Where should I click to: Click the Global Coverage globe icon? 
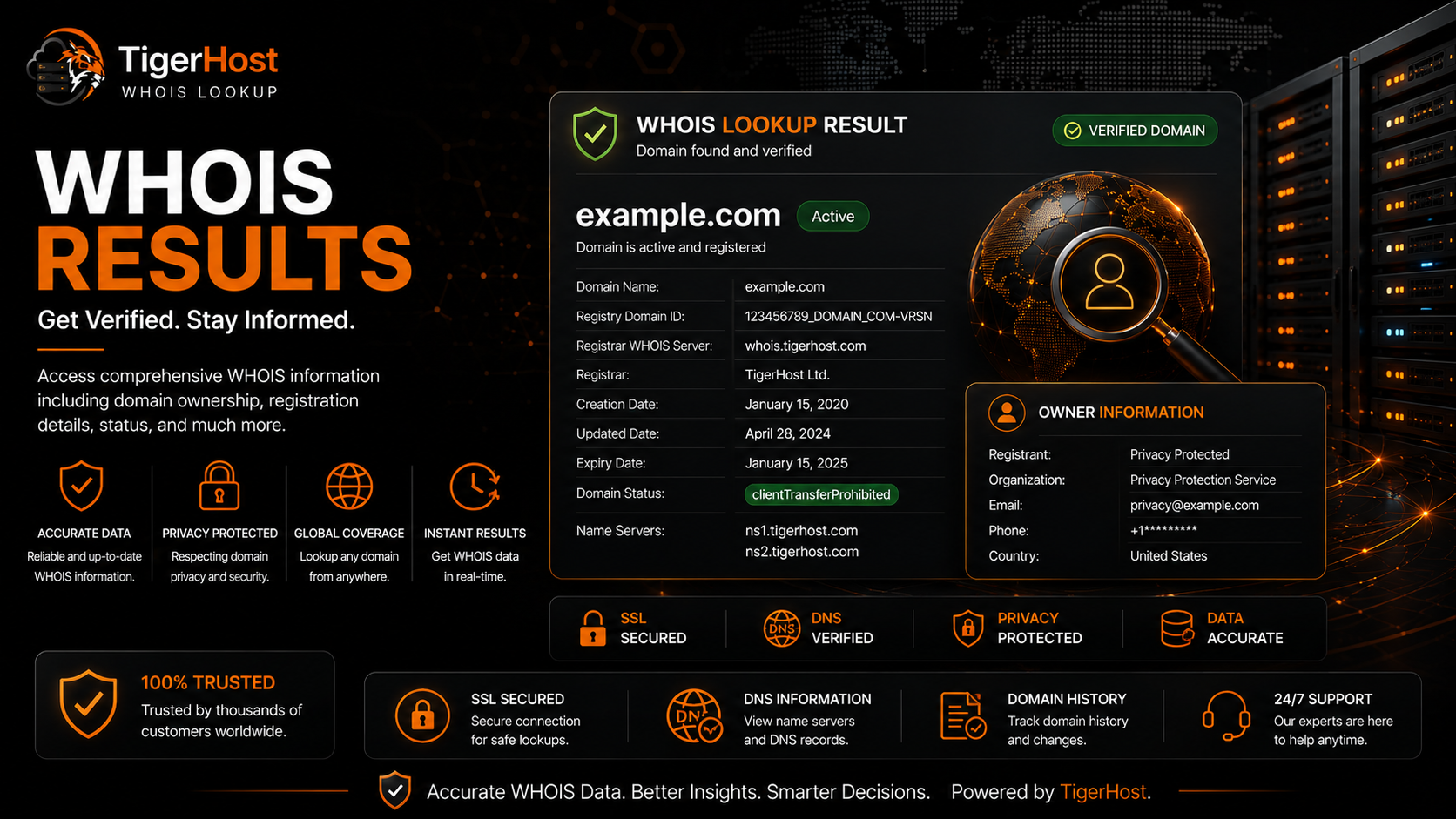pyautogui.click(x=349, y=486)
